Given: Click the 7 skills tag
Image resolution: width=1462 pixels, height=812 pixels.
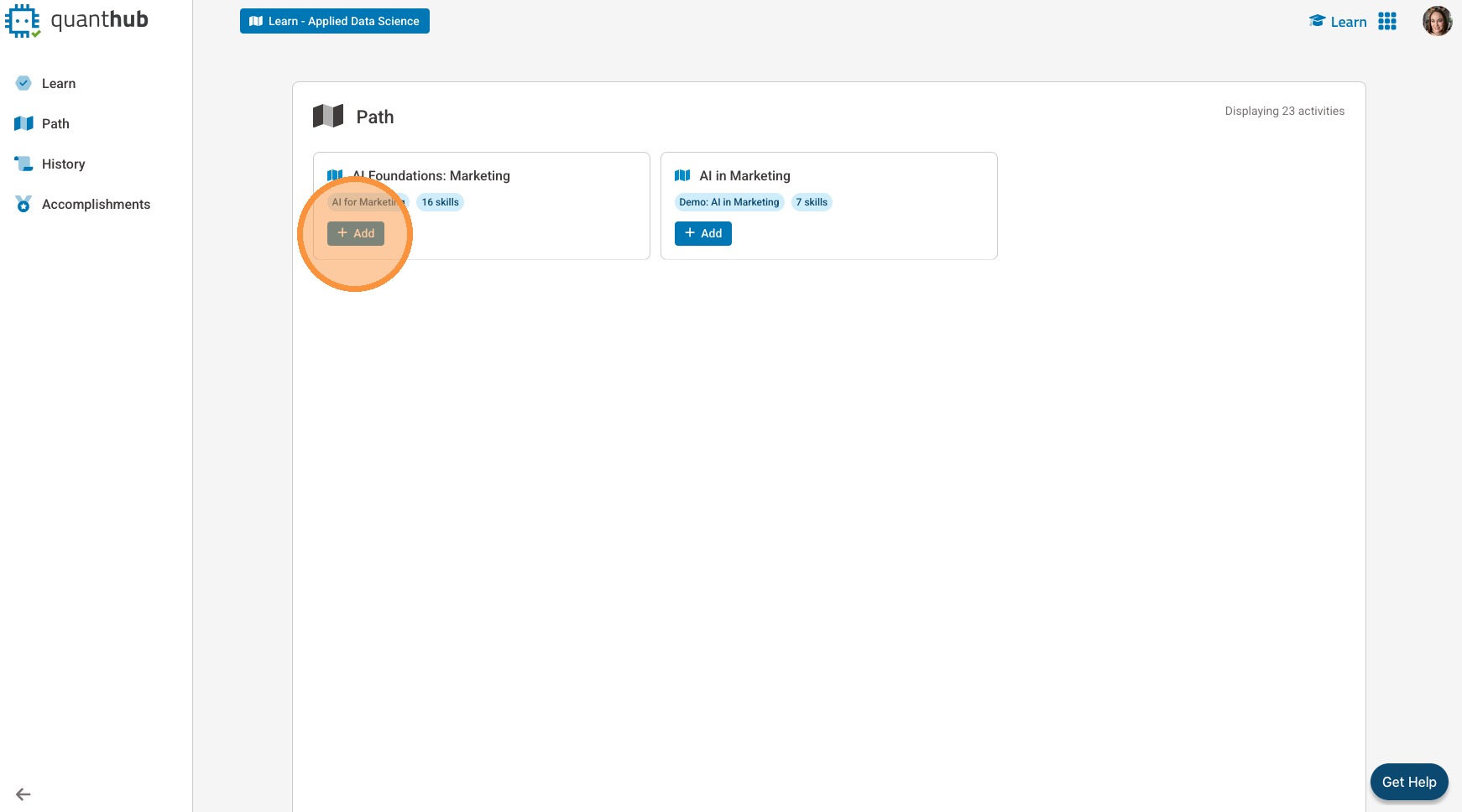Looking at the screenshot, I should pyautogui.click(x=812, y=202).
